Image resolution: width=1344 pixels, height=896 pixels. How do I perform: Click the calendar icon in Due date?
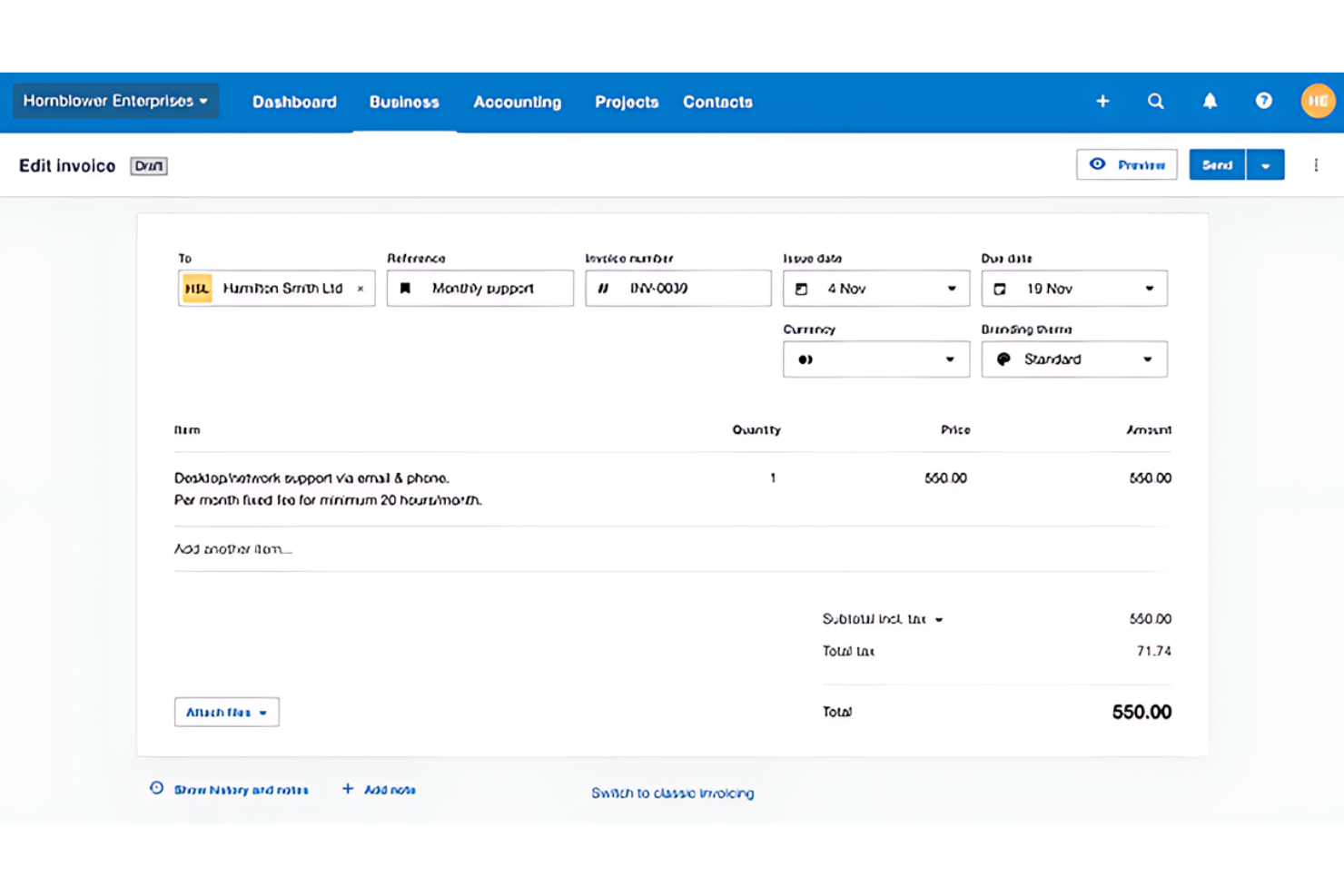[x=1000, y=289]
